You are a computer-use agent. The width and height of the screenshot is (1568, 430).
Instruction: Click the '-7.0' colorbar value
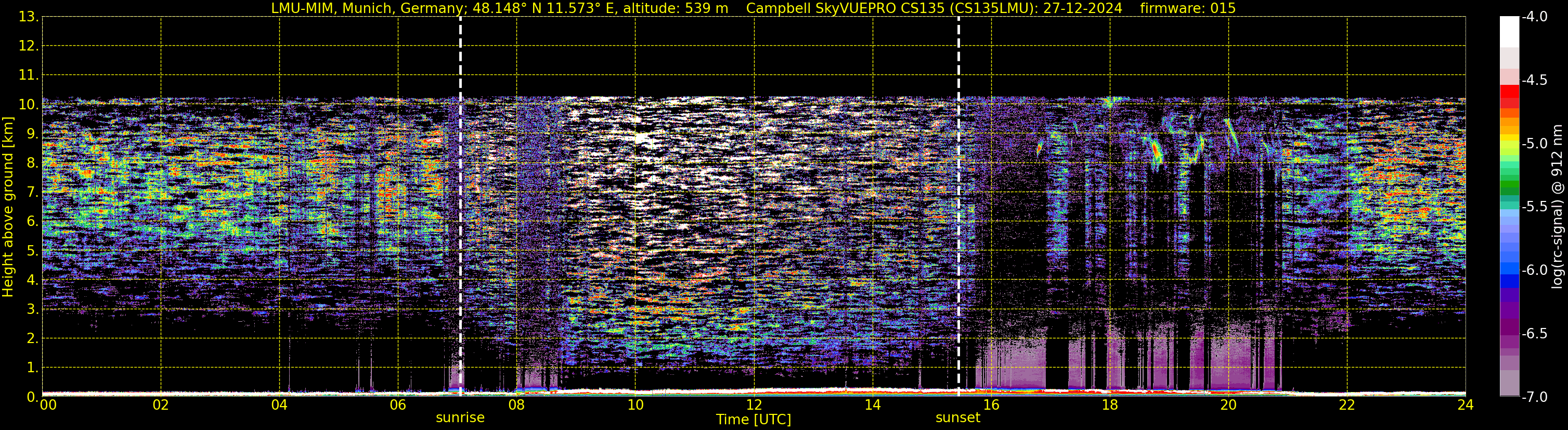pyautogui.click(x=1535, y=397)
